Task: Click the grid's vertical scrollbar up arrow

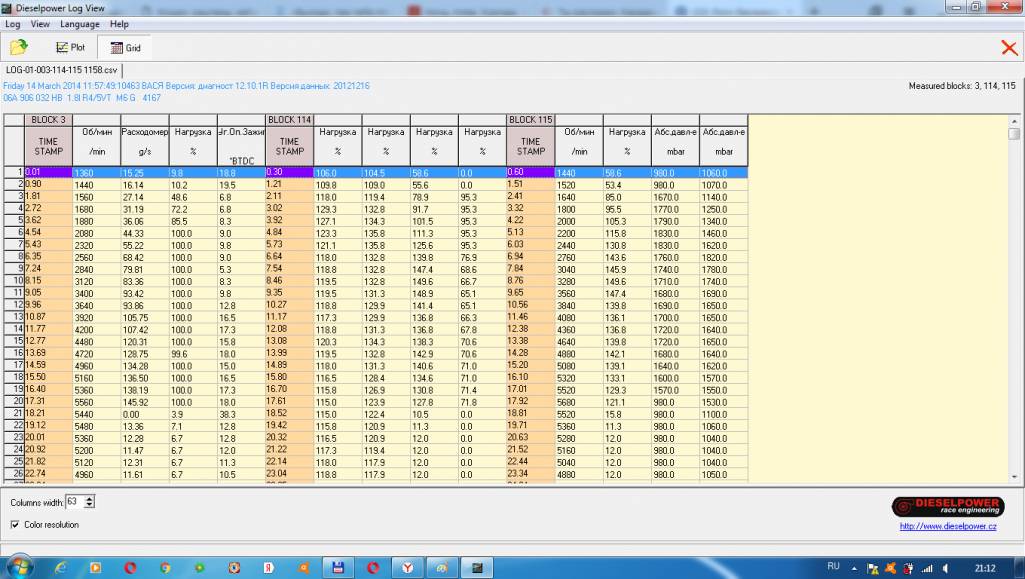Action: [x=1014, y=120]
